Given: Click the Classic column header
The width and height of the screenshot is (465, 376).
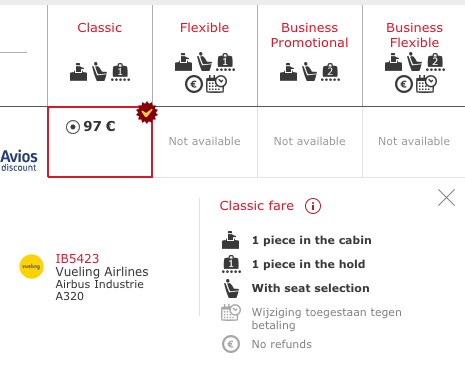Looking at the screenshot, I should point(100,28).
